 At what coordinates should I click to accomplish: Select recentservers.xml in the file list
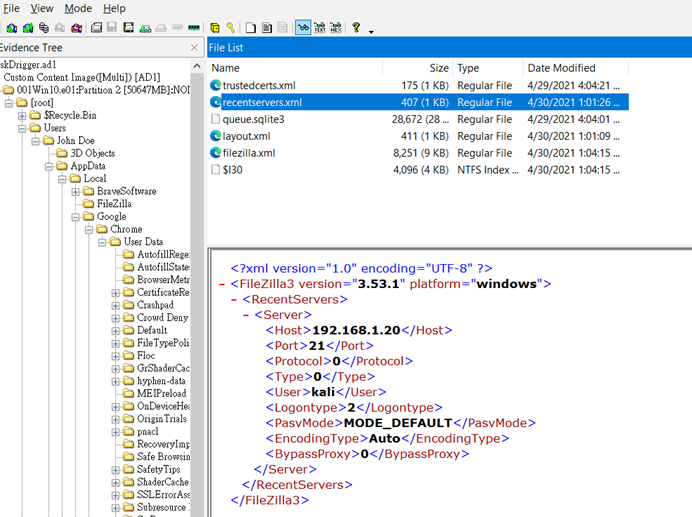[418, 102]
